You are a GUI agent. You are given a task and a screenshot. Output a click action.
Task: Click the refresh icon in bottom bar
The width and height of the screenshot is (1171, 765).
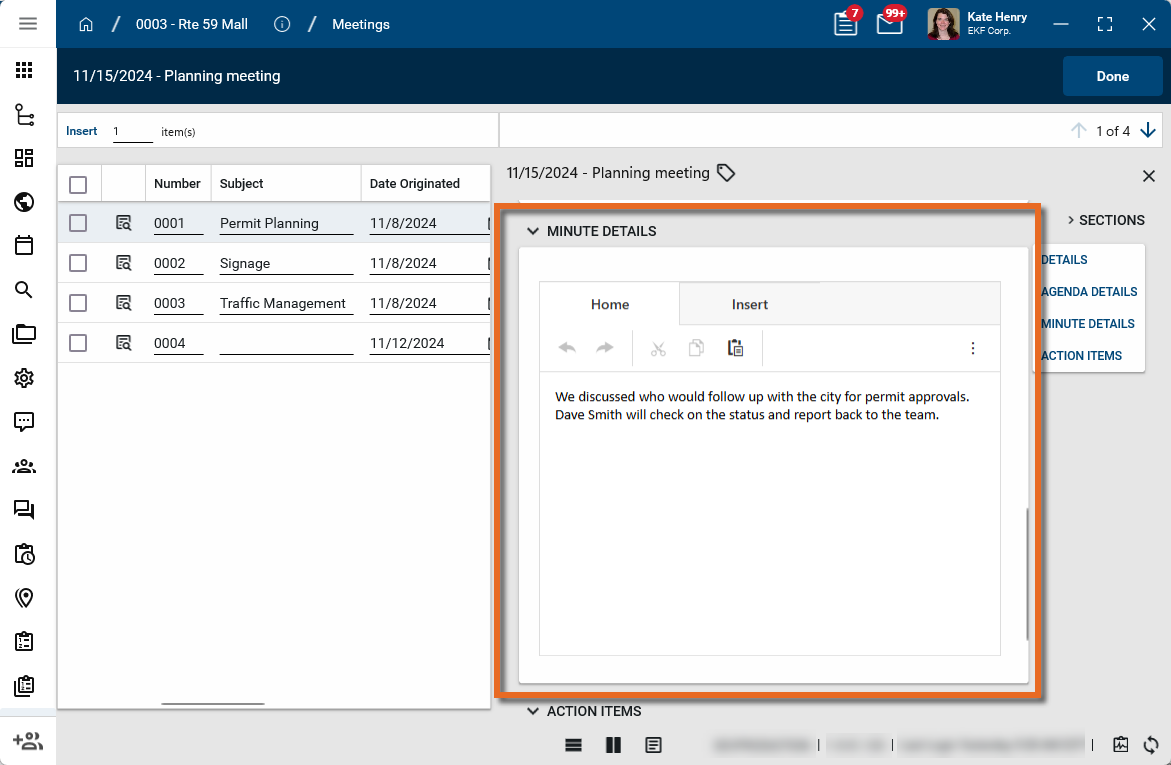tap(1151, 744)
